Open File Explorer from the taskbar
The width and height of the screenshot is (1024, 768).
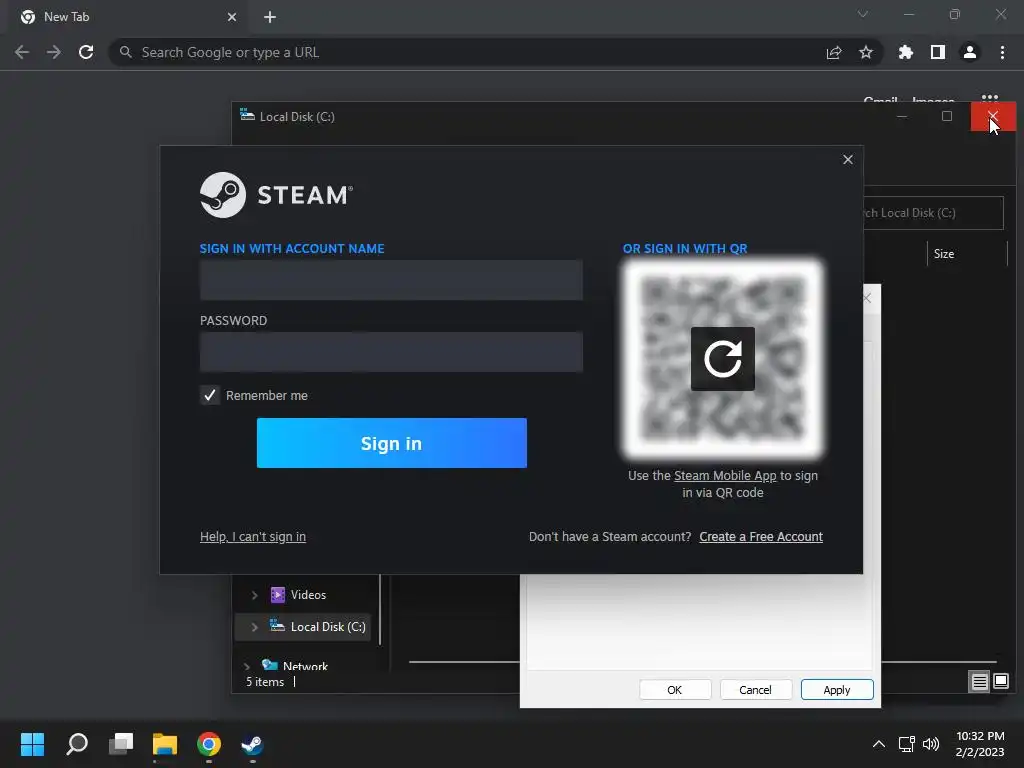[x=165, y=744]
